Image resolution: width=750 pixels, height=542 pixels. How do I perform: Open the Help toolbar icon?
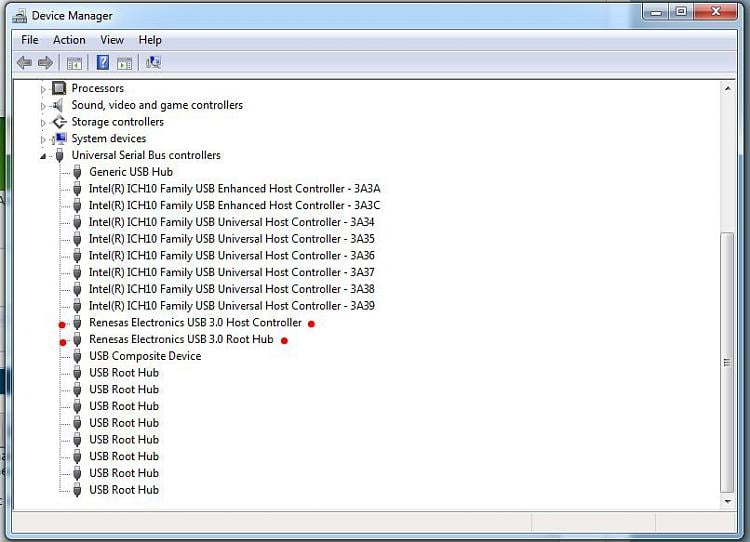(x=103, y=63)
